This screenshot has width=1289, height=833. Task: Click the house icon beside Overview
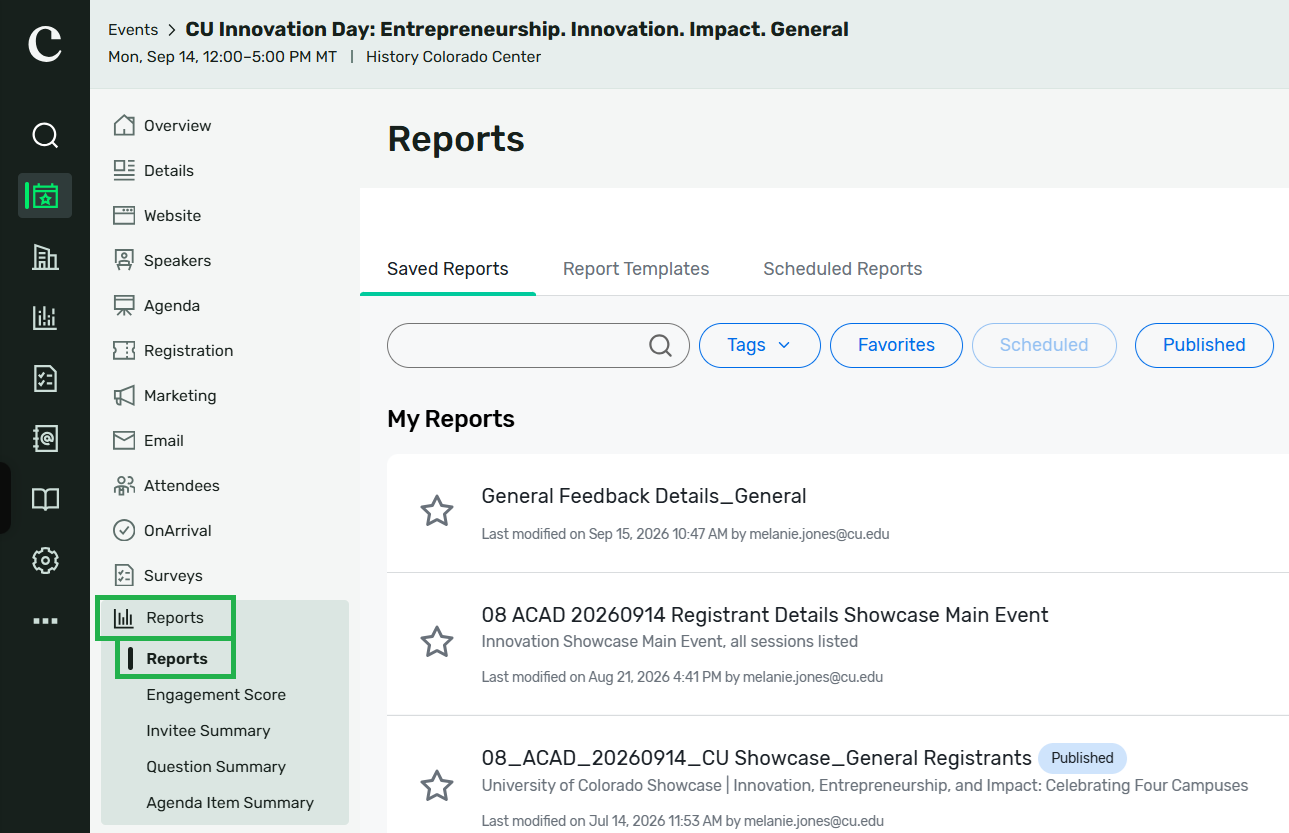(x=124, y=125)
